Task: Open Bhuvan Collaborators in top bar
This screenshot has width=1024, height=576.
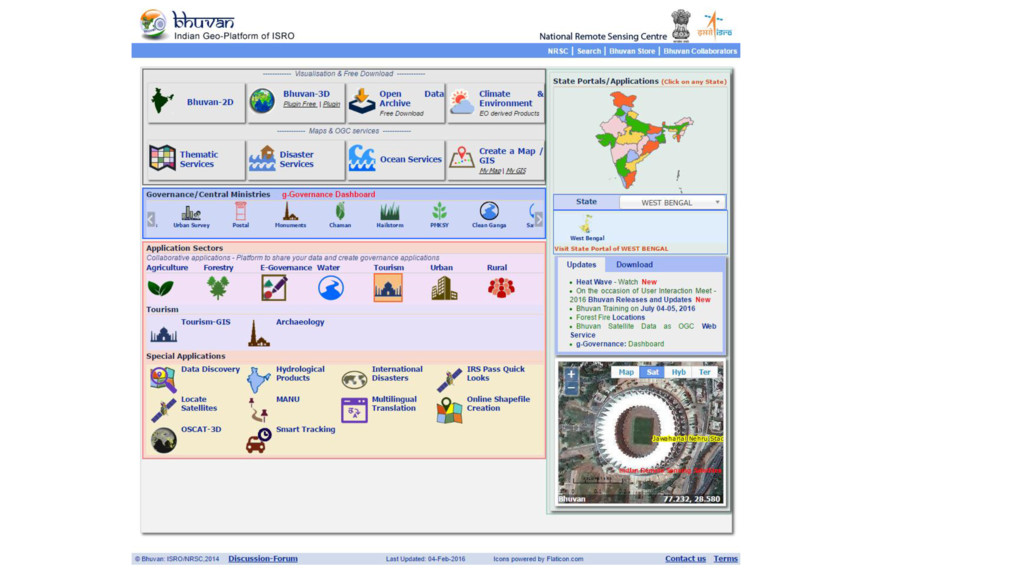Action: 700,51
